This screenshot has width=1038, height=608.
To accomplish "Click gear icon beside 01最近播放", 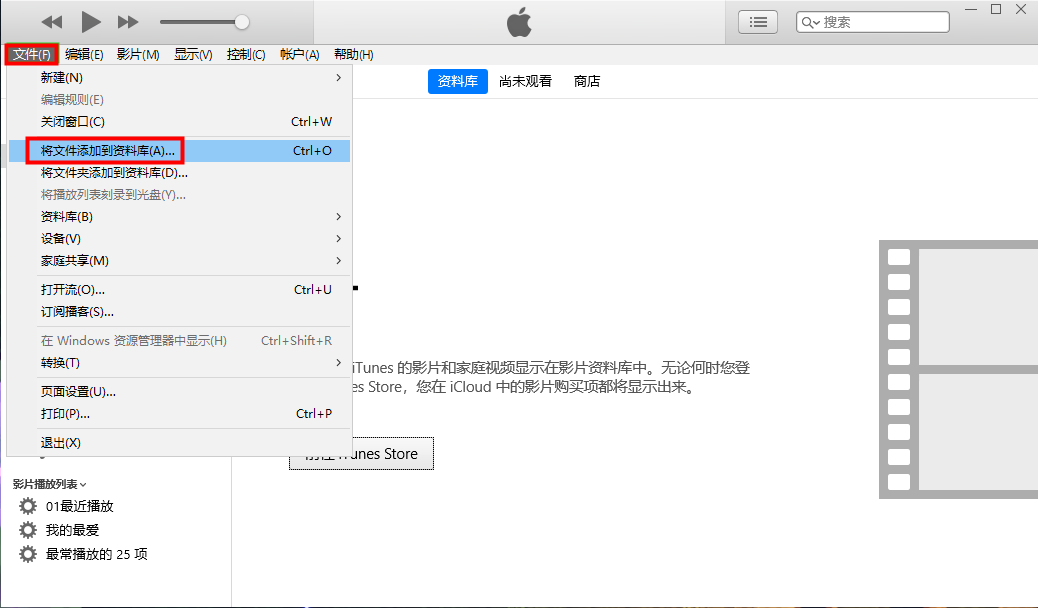I will (28, 506).
